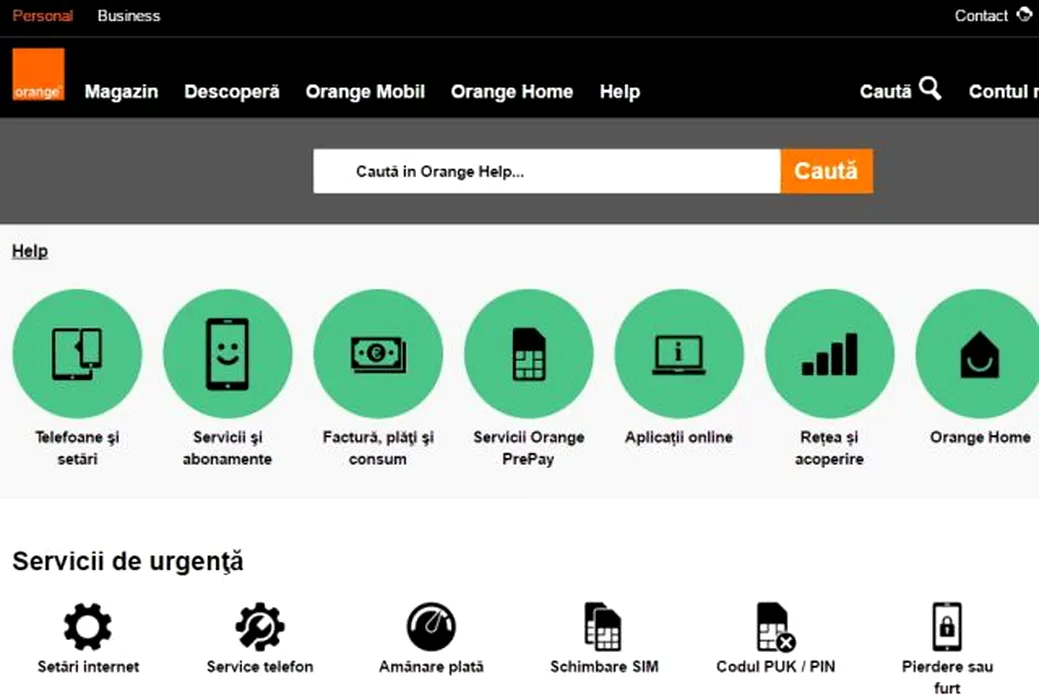Image resolution: width=1039 pixels, height=700 pixels.
Task: Click the Setări internet gear icon
Action: (x=87, y=626)
